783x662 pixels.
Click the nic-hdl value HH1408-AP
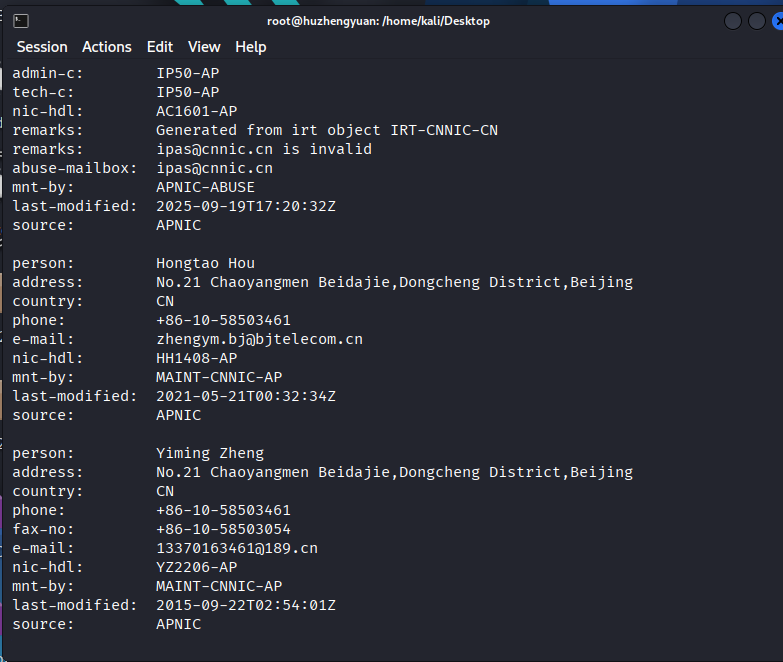click(197, 358)
